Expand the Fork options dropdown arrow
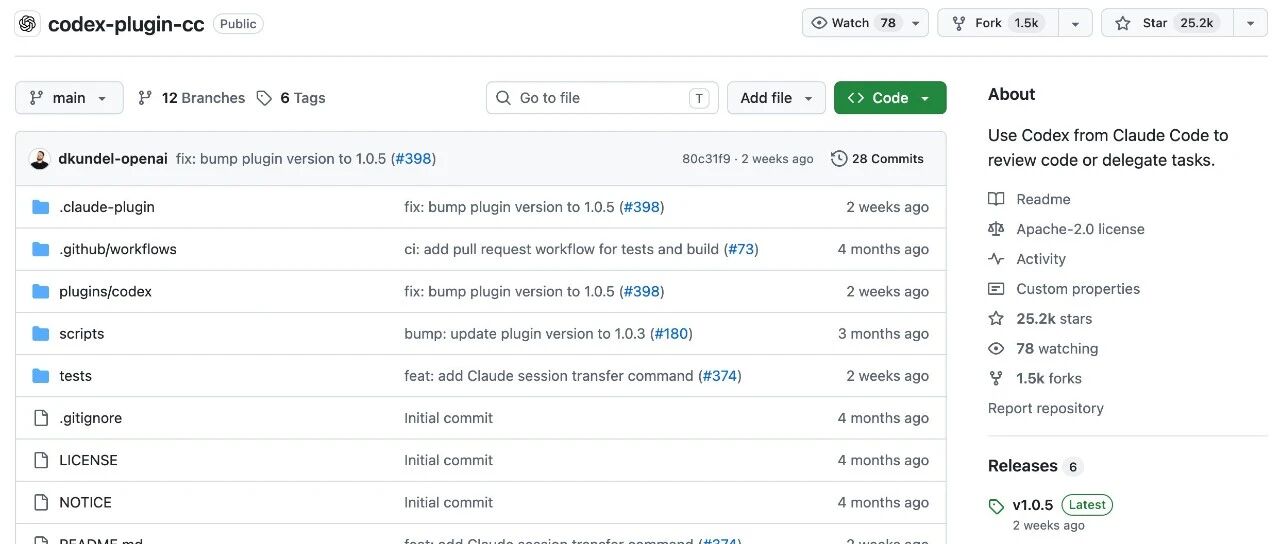Screen dimensions: 1280x544 pyautogui.click(x=1075, y=23)
